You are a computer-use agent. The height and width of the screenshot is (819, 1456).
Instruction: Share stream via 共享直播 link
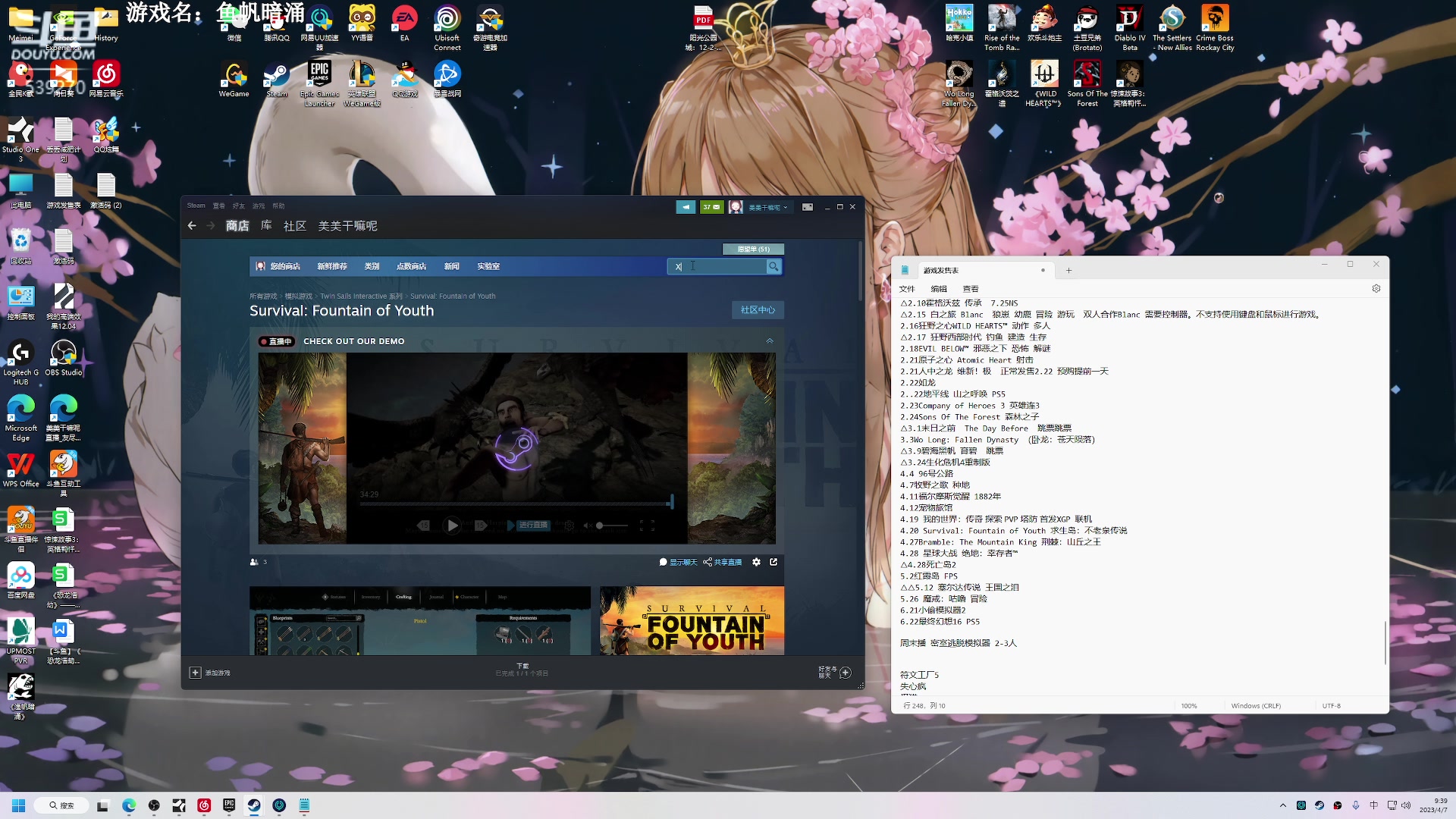[723, 562]
